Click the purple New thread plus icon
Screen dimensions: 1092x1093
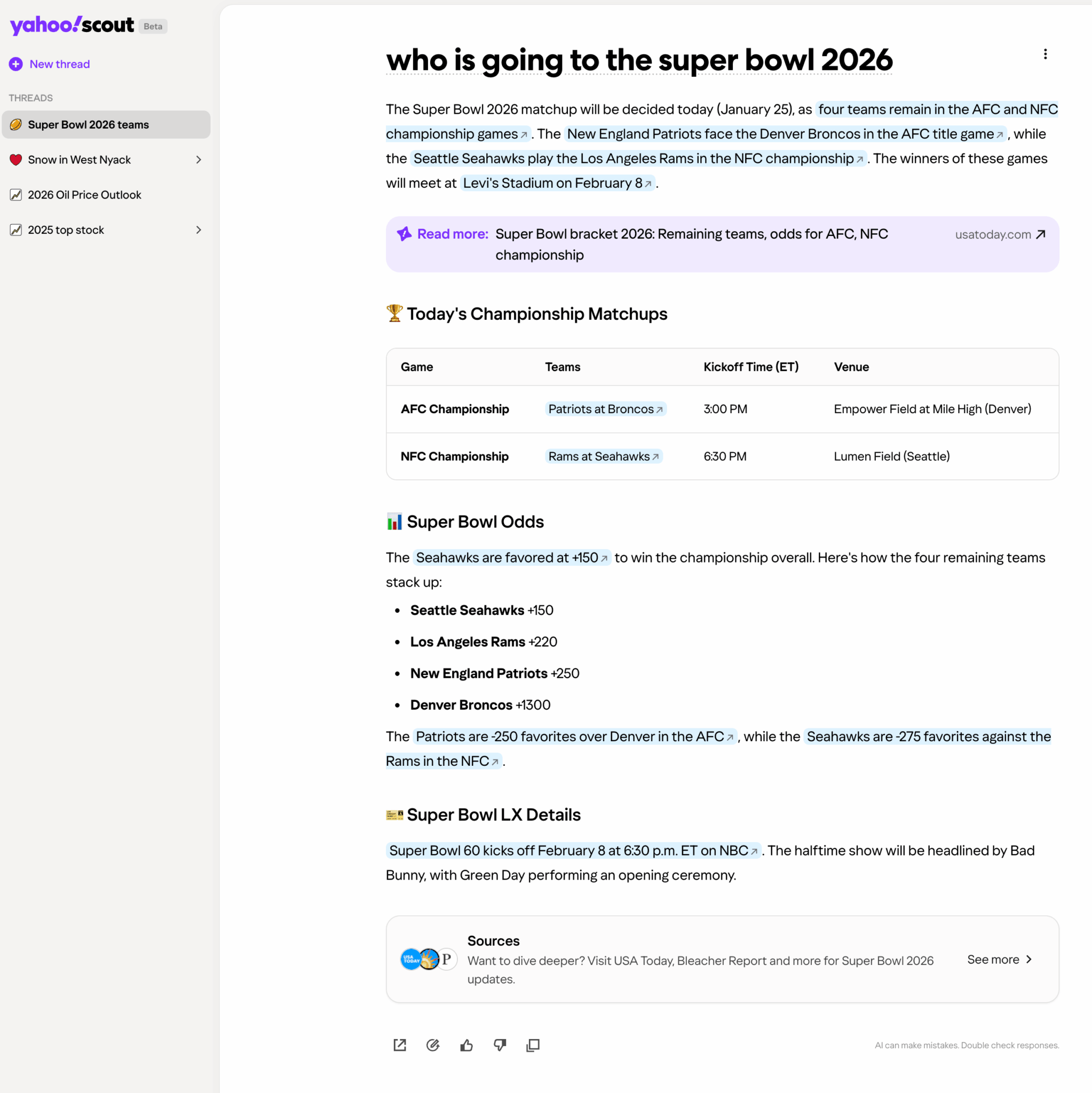(16, 64)
